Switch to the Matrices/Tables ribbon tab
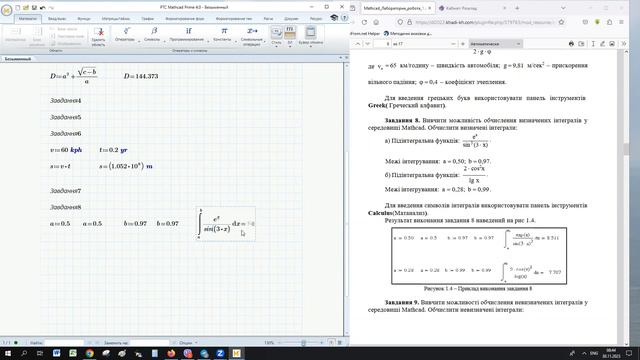This screenshot has height=360, width=640. (x=116, y=19)
